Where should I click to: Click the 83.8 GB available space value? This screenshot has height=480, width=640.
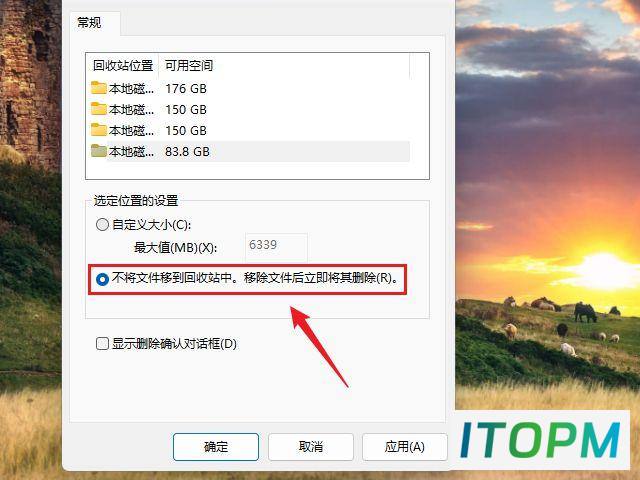point(187,152)
